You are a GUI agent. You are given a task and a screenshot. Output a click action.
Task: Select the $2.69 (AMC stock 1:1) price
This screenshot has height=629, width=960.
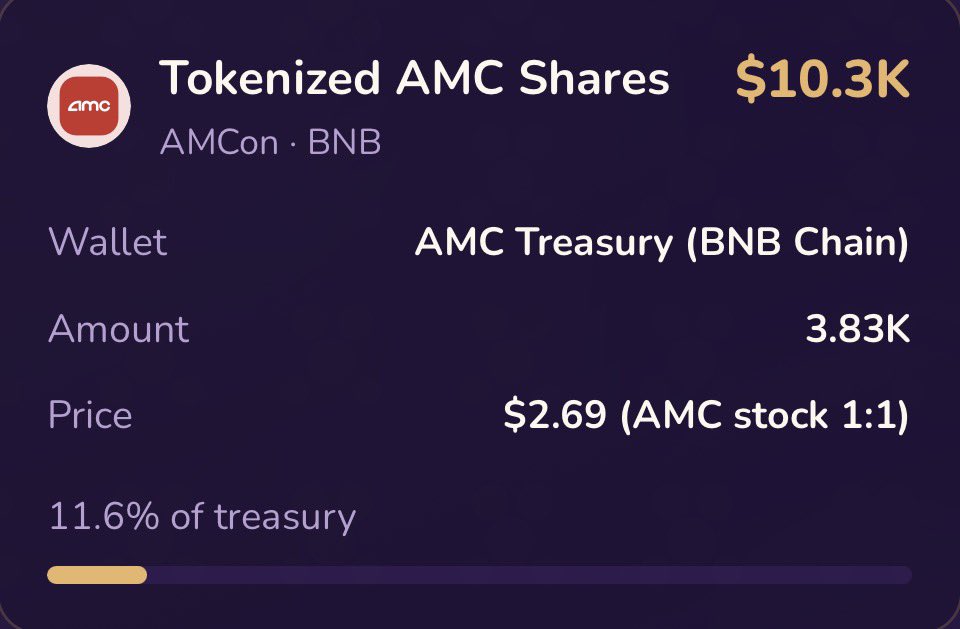pos(706,416)
